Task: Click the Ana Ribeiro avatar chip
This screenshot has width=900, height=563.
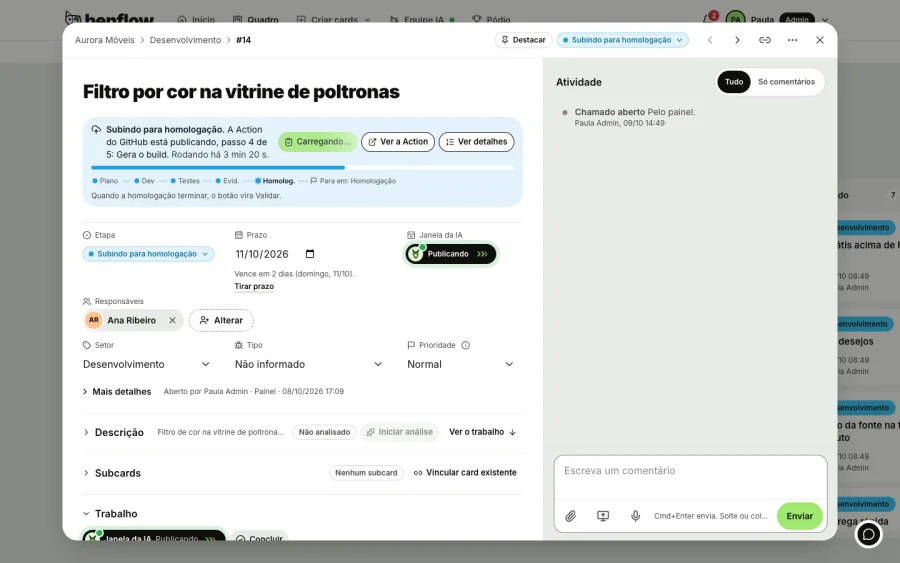Action: pyautogui.click(x=133, y=320)
